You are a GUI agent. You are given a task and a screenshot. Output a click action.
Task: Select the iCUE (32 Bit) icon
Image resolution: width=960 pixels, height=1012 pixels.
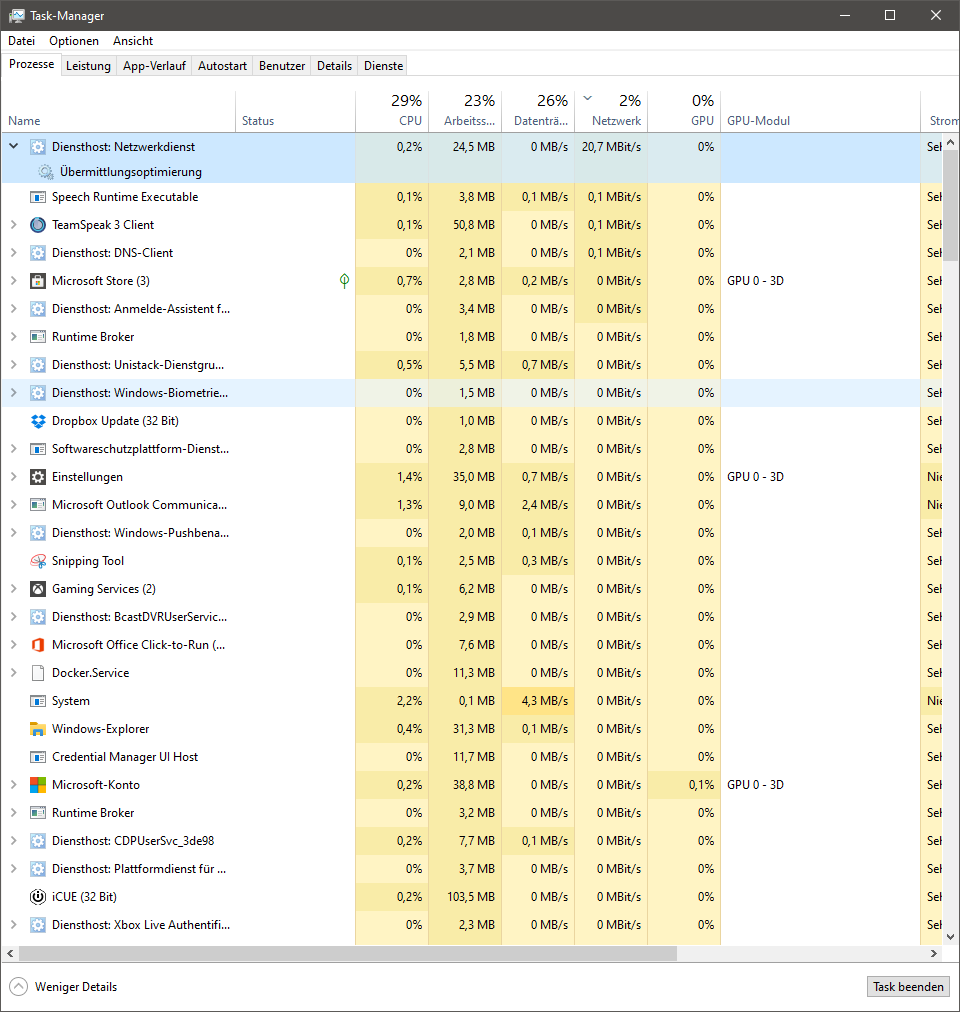point(38,897)
